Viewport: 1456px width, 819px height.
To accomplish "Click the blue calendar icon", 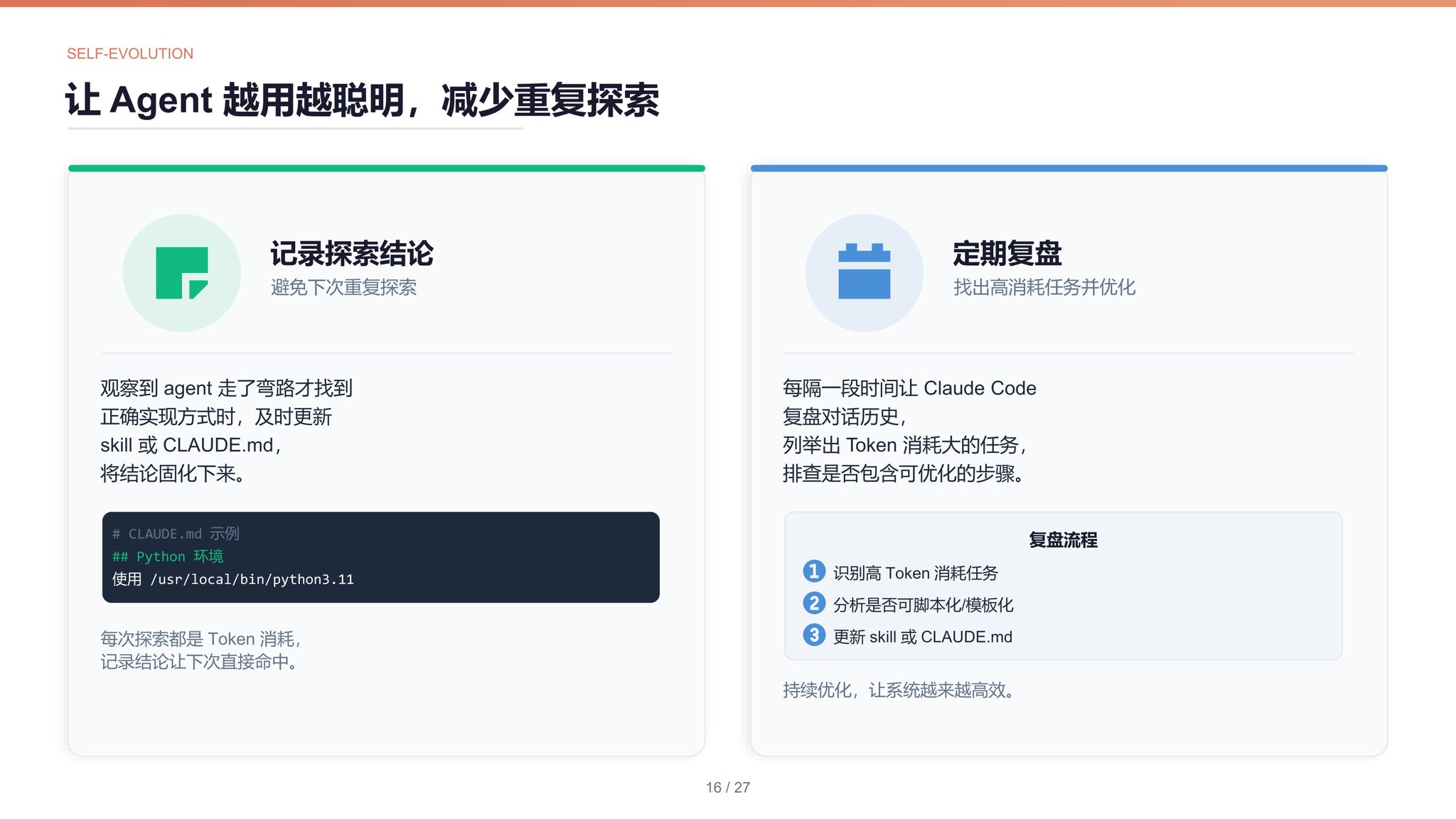I will 864,271.
